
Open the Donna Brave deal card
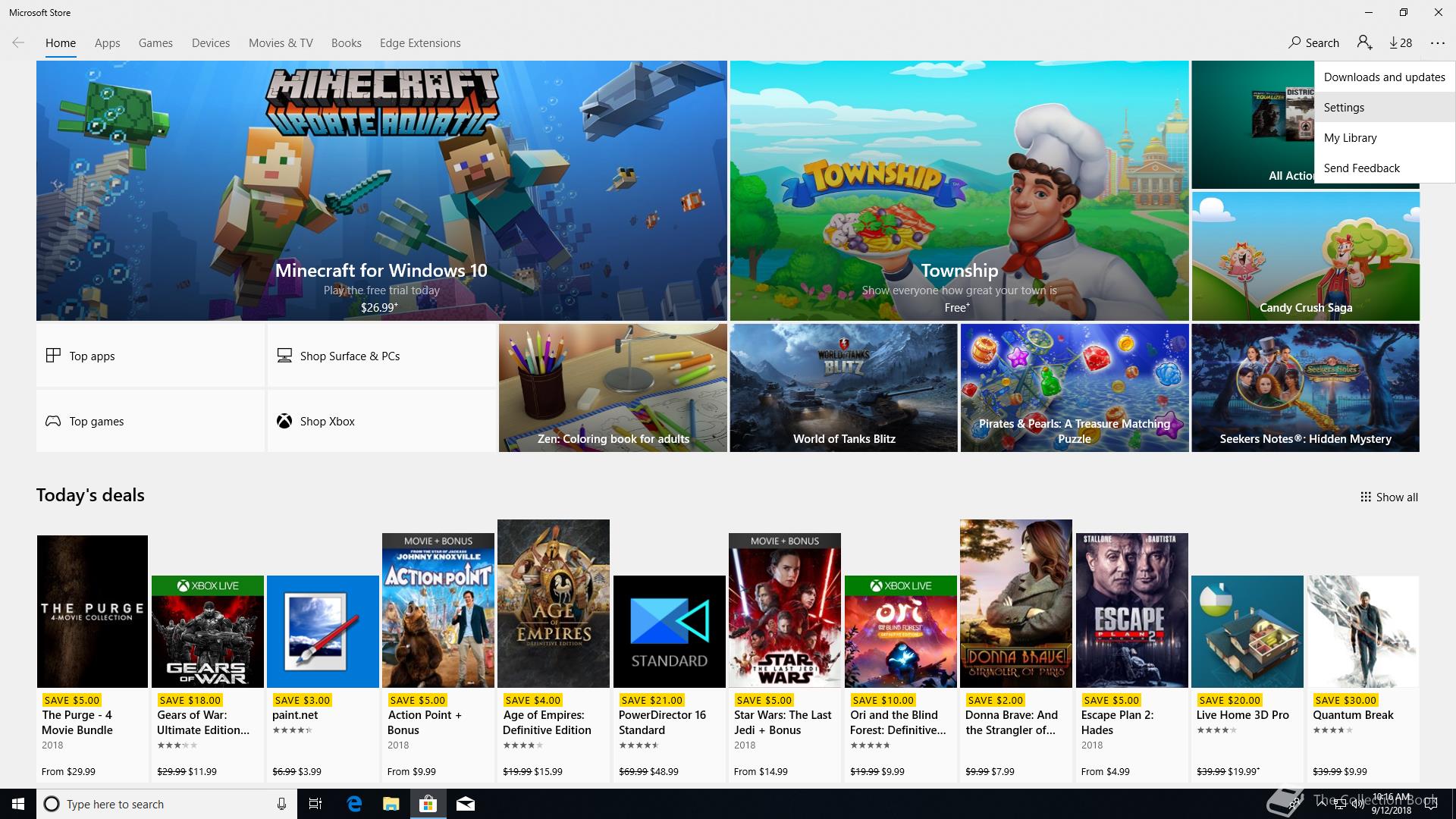click(x=1016, y=651)
